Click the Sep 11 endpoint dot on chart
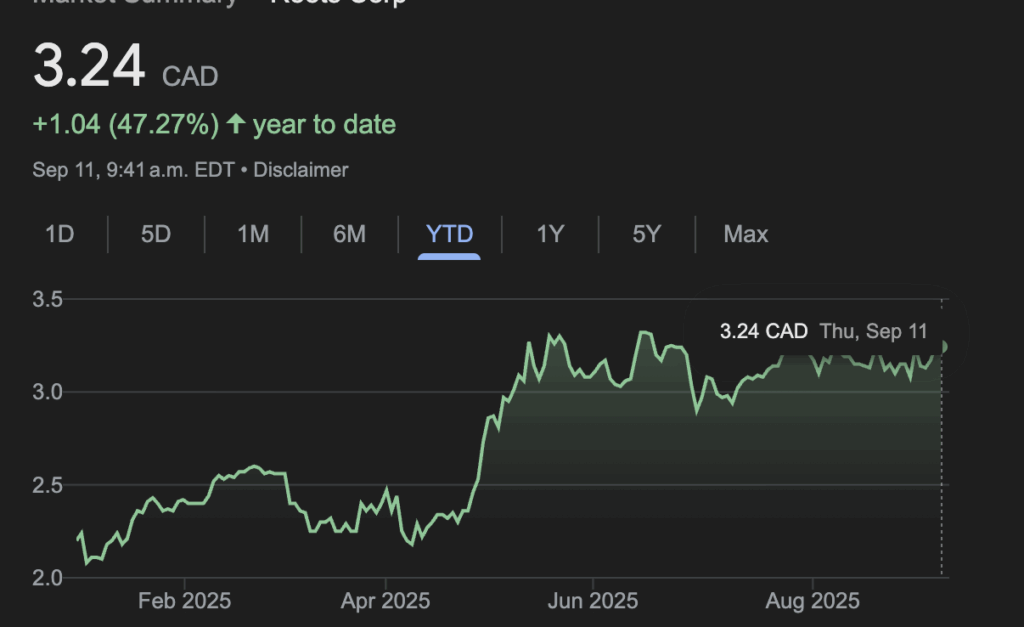This screenshot has height=627, width=1024. coord(944,347)
